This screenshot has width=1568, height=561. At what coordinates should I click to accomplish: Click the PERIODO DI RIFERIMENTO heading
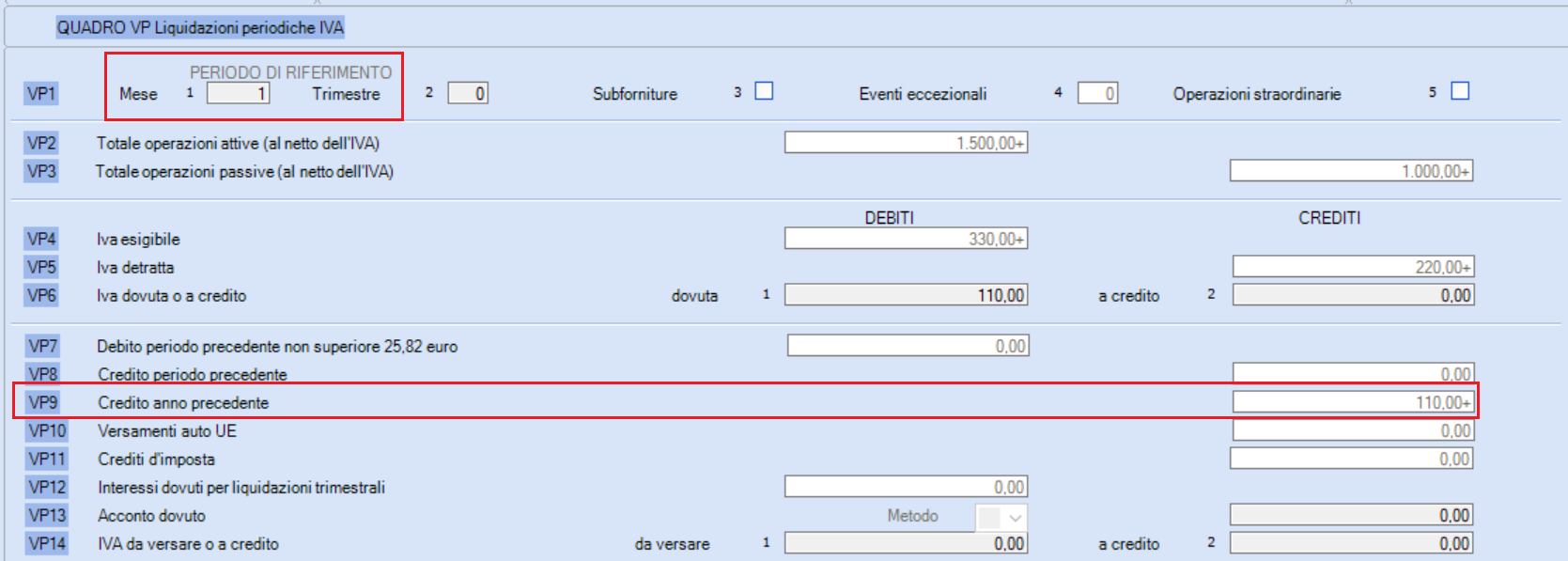(x=291, y=72)
